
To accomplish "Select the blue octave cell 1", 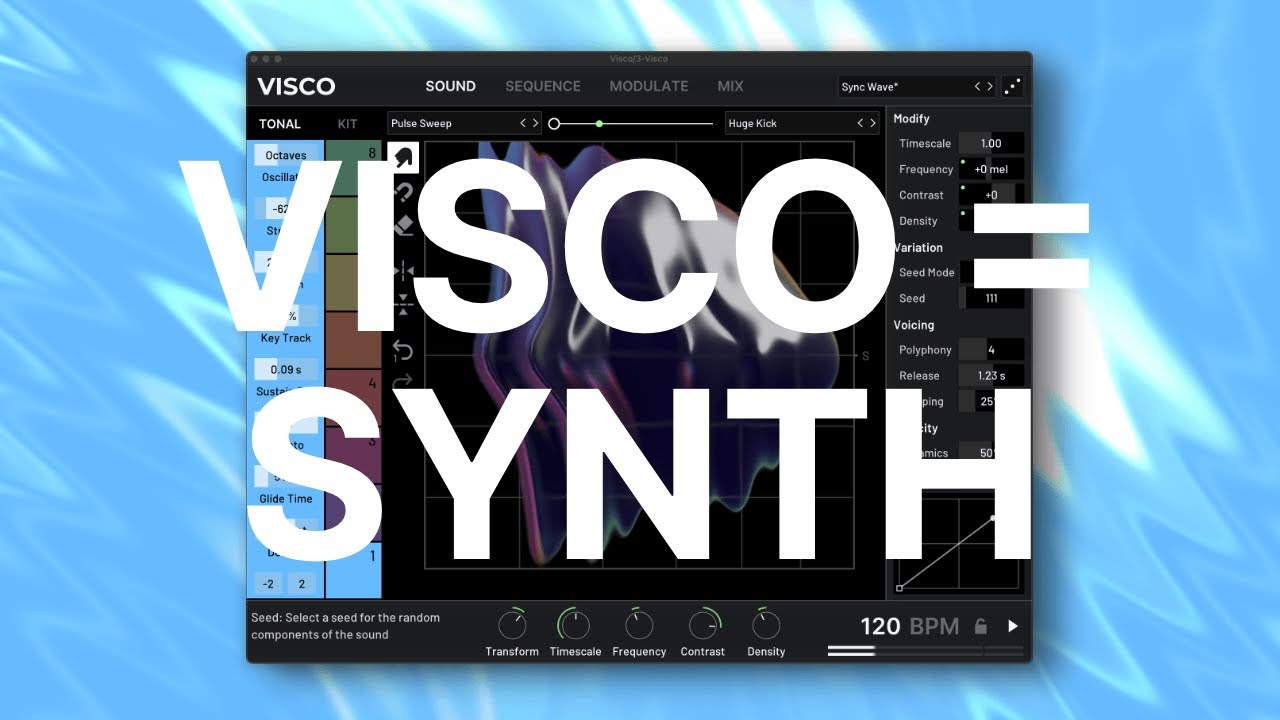I will click(x=354, y=570).
